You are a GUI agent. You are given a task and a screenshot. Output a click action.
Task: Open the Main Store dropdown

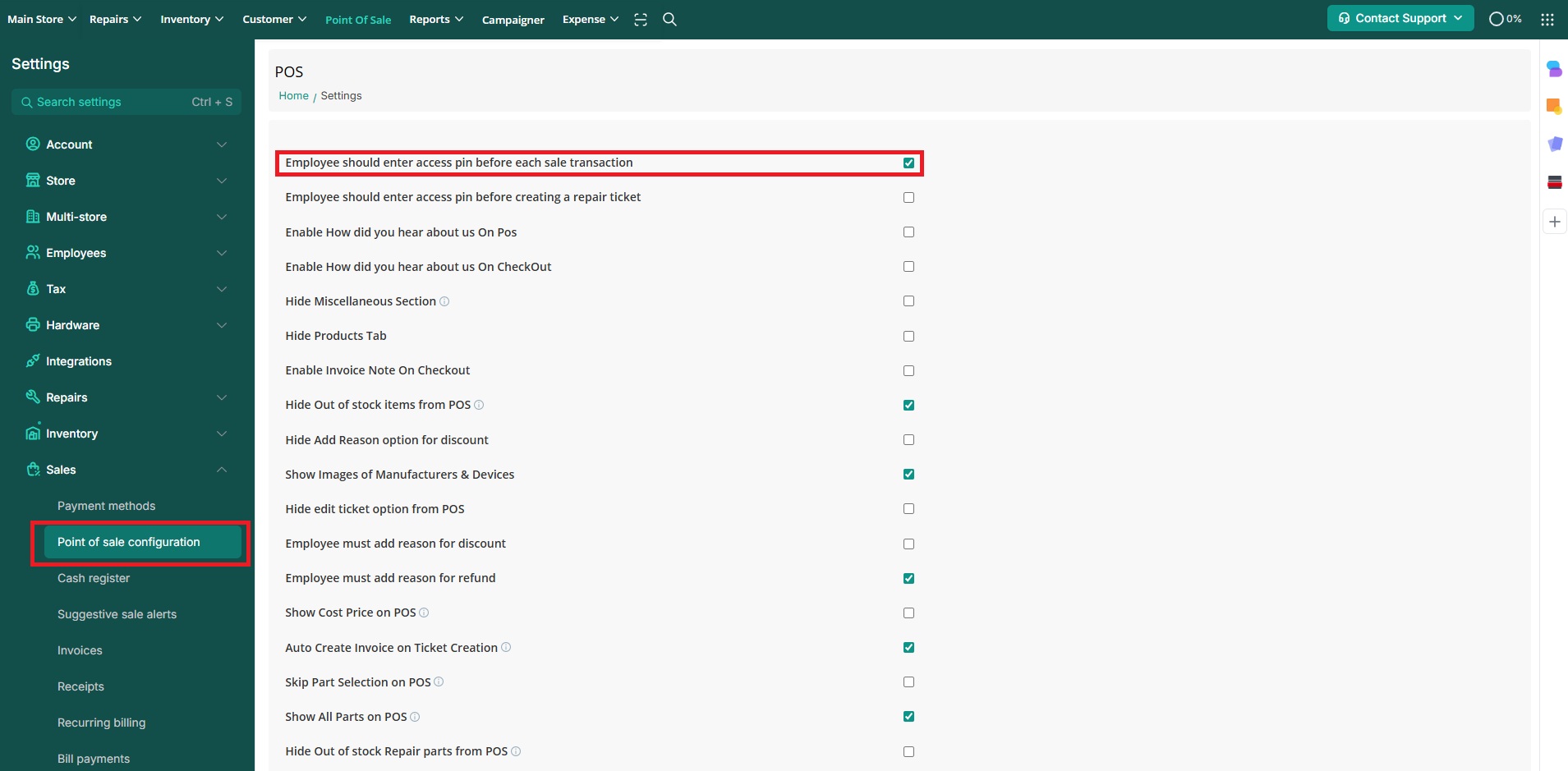[41, 20]
